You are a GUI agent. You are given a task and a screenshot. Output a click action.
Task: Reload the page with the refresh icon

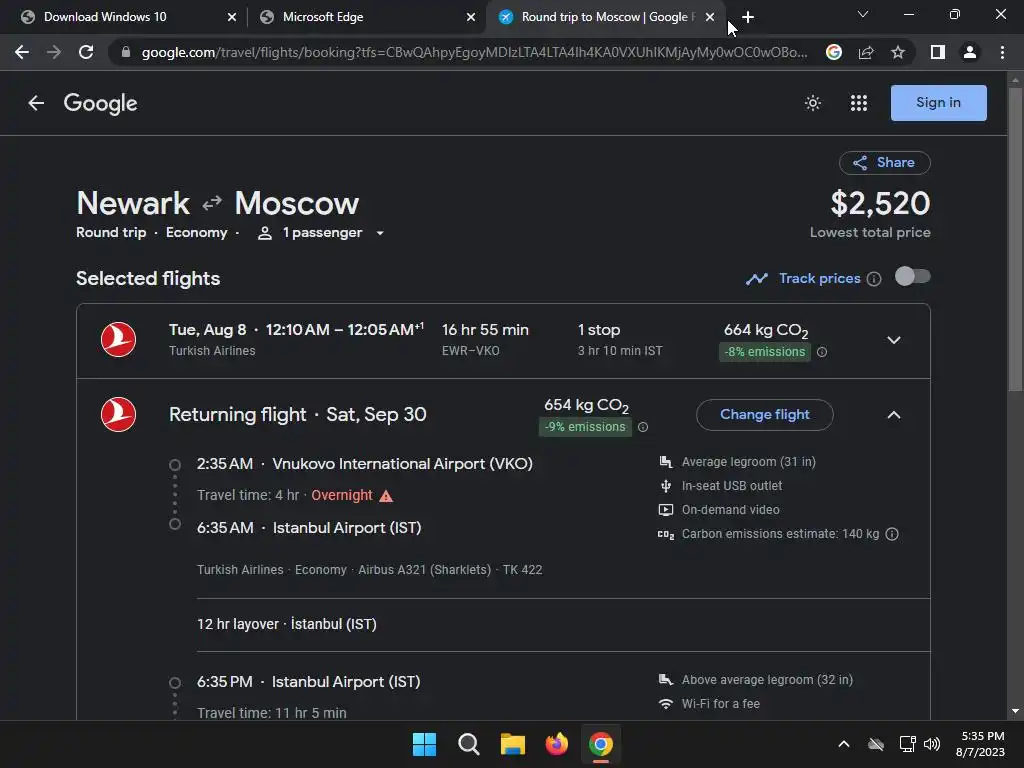[86, 52]
